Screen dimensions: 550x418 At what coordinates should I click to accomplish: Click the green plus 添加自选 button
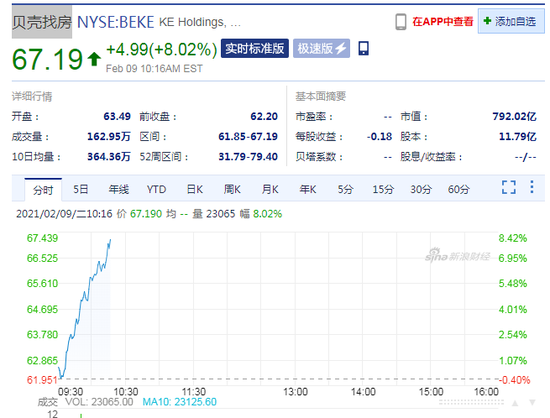[x=511, y=21]
